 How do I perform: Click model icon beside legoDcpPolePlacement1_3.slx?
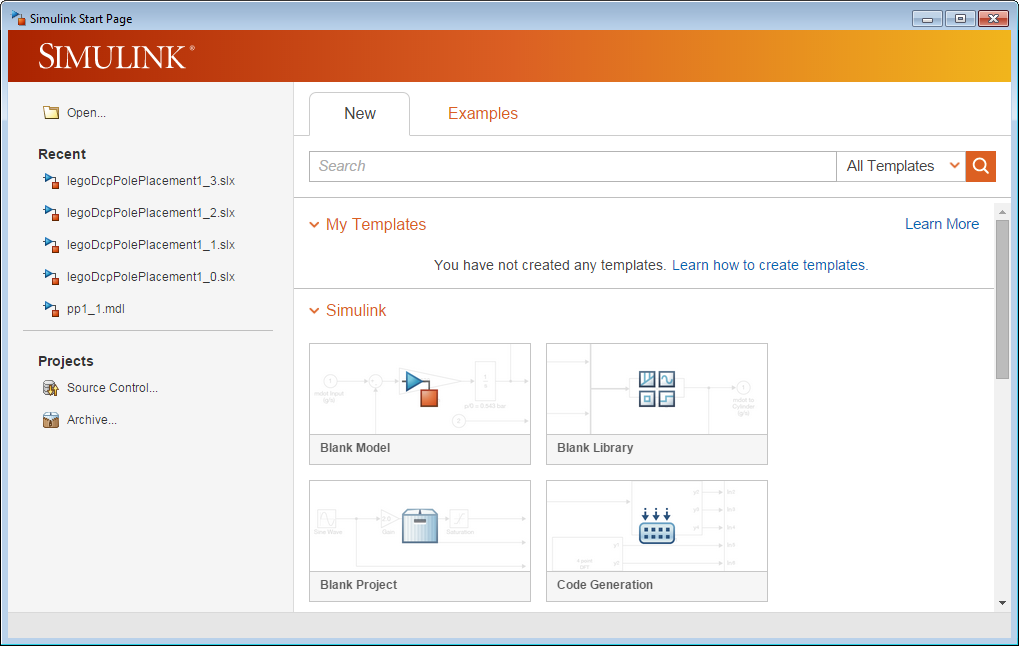(x=51, y=181)
